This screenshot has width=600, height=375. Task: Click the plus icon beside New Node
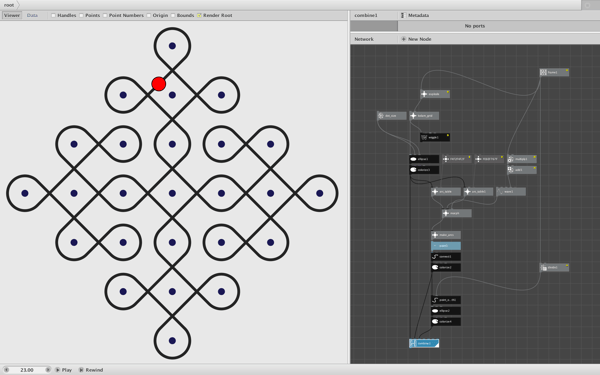click(403, 39)
